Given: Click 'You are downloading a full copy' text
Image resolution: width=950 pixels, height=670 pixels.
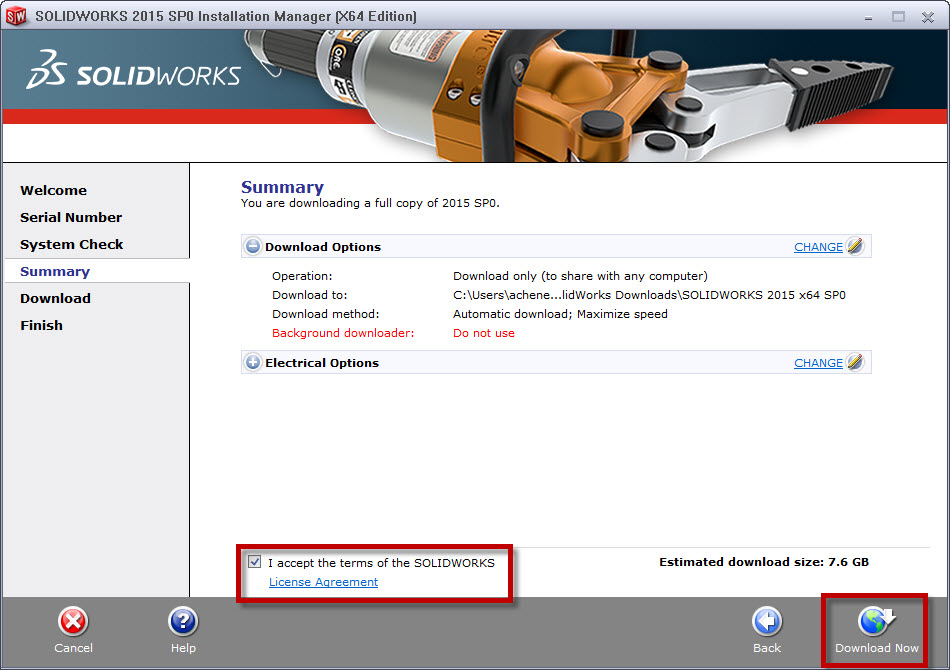Looking at the screenshot, I should [370, 204].
